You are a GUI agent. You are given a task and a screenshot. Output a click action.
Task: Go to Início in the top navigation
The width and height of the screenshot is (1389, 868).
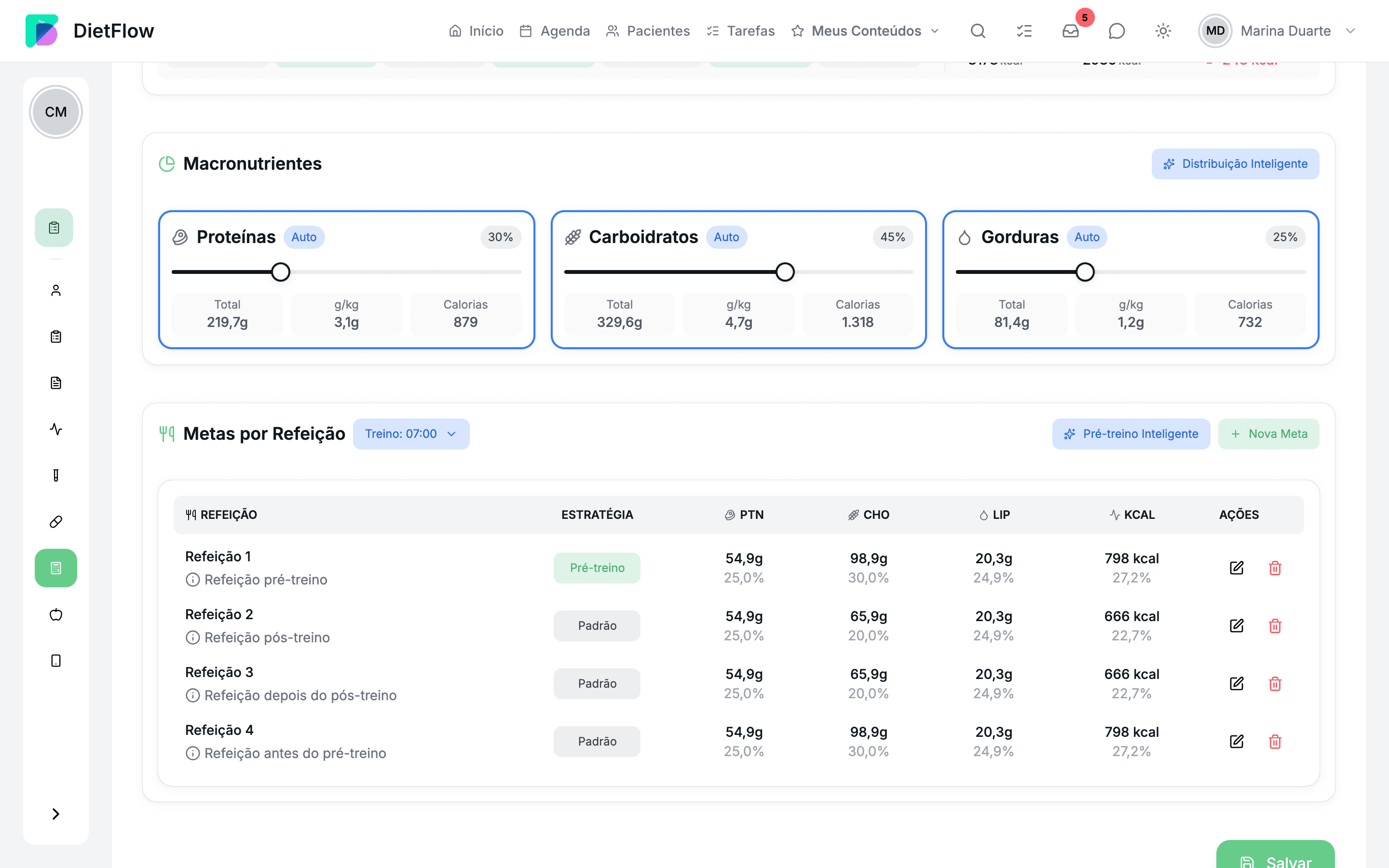click(476, 31)
